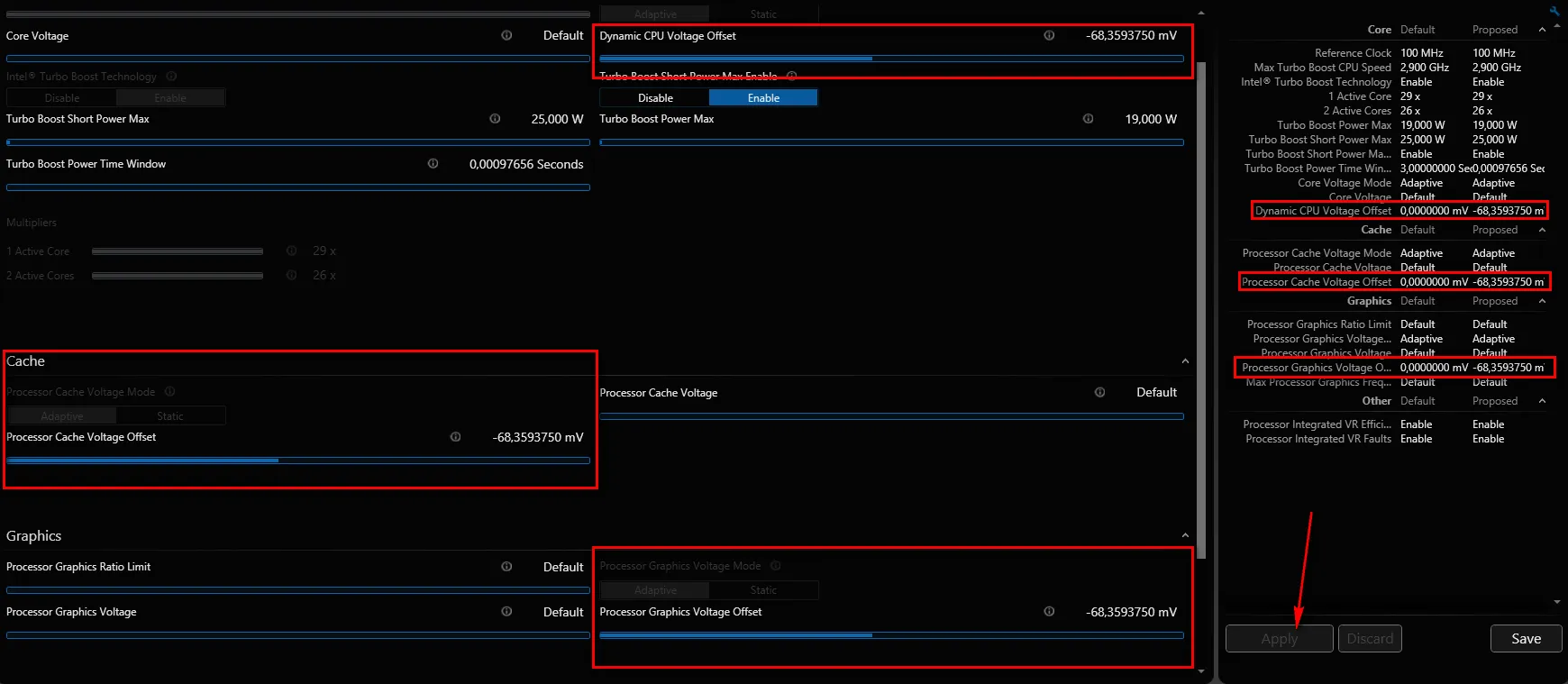This screenshot has width=1568, height=684.
Task: Collapse the Core summary group in side panel
Action: tap(1542, 30)
